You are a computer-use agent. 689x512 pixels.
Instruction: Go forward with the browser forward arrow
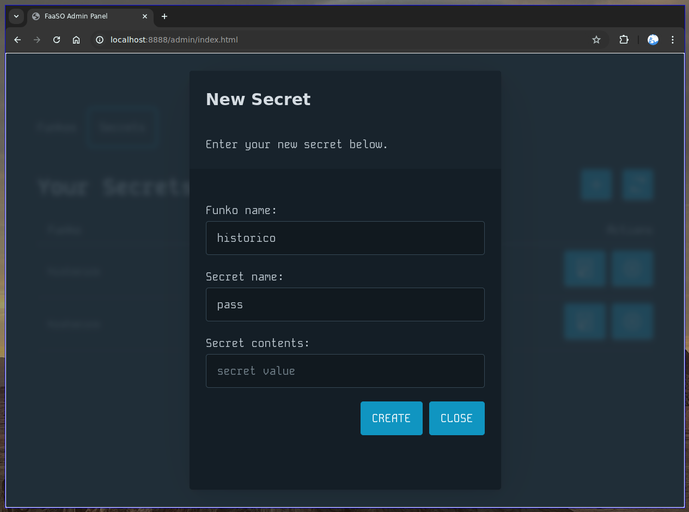[37, 40]
